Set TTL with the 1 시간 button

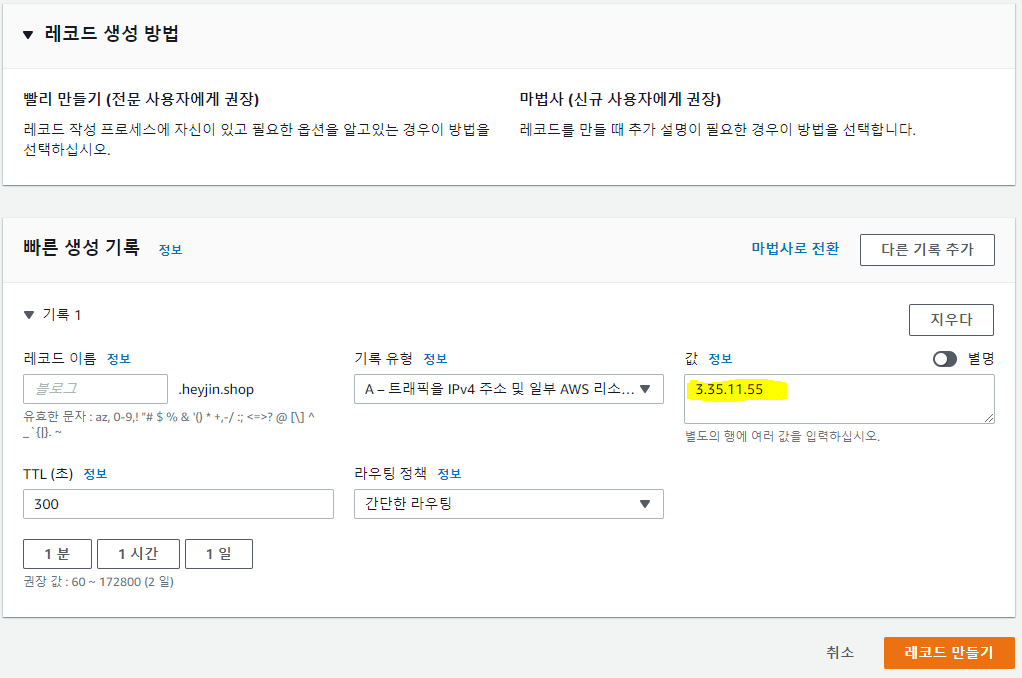coord(139,554)
